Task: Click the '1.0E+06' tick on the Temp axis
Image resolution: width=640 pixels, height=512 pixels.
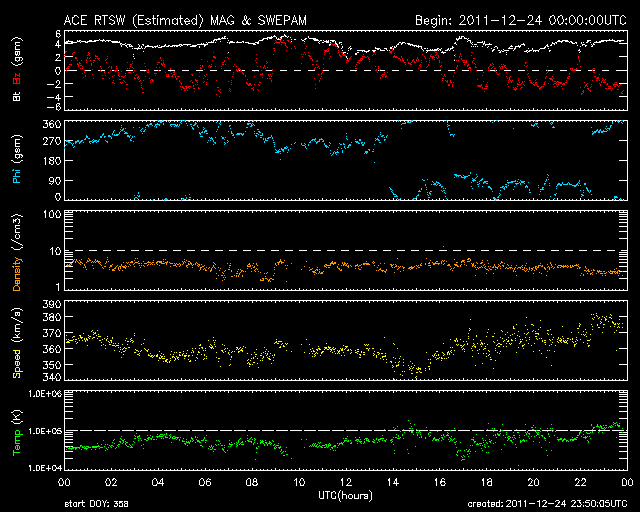Action: point(45,394)
